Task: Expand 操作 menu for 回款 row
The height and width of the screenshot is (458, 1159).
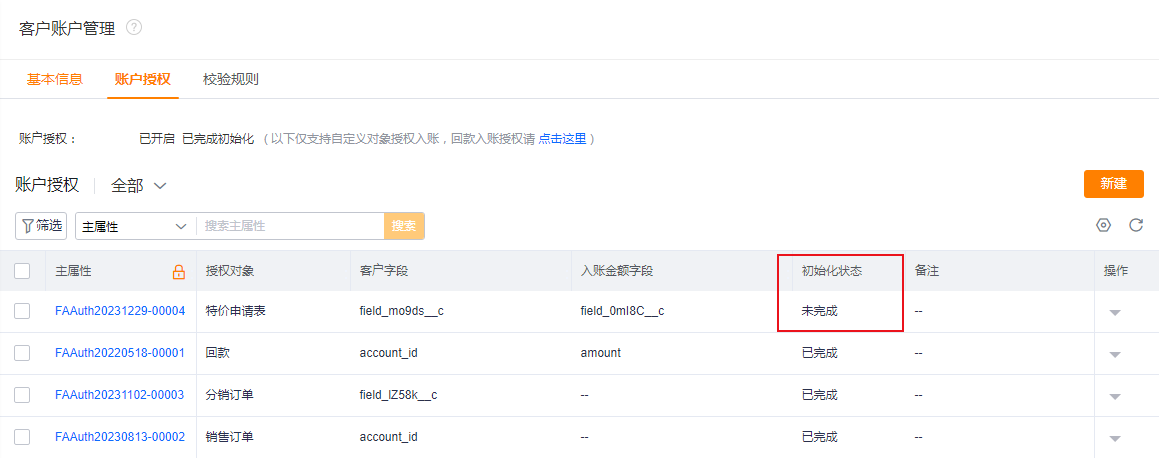Action: (1115, 355)
